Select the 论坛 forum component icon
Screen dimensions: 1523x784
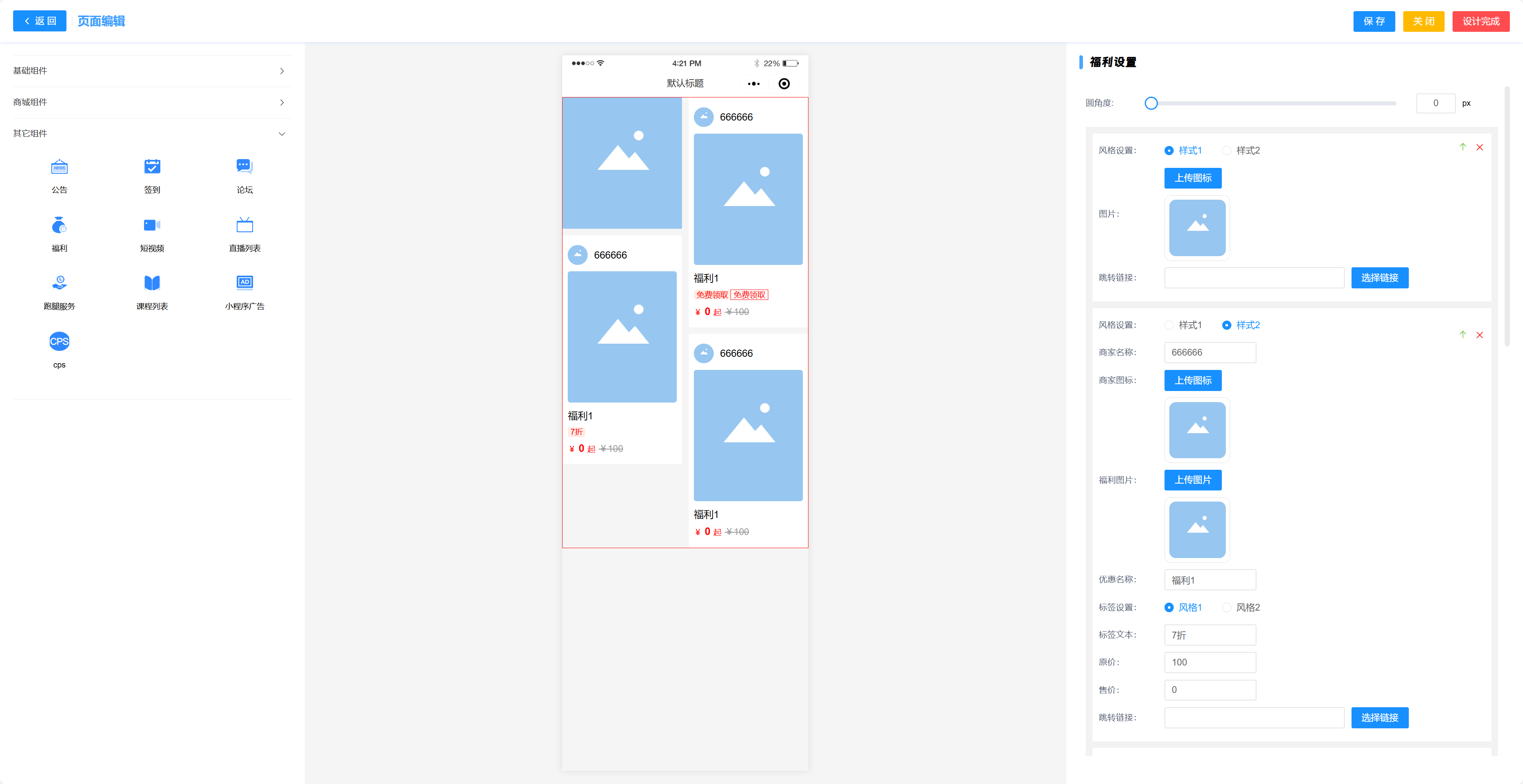coord(244,167)
